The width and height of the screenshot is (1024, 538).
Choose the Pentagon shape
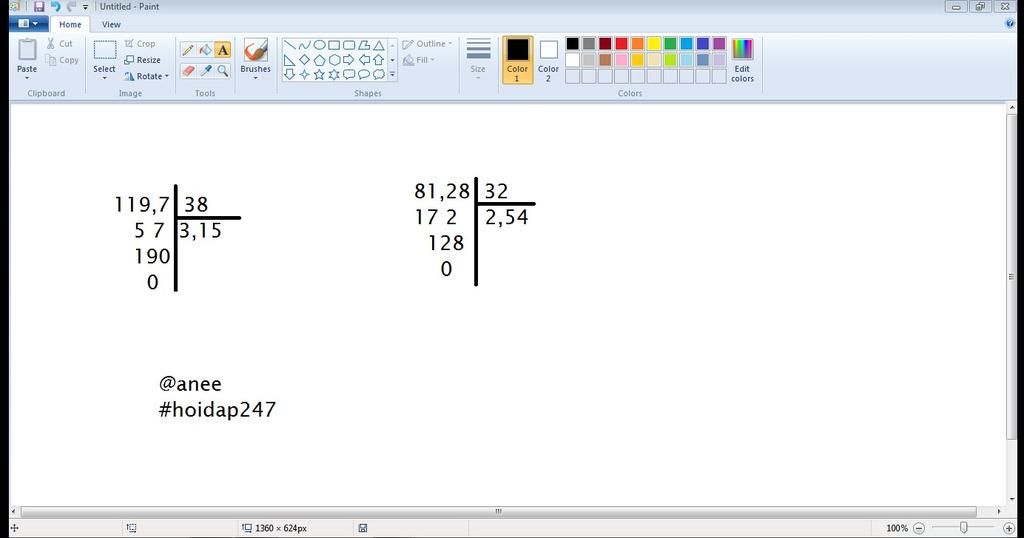(319, 60)
